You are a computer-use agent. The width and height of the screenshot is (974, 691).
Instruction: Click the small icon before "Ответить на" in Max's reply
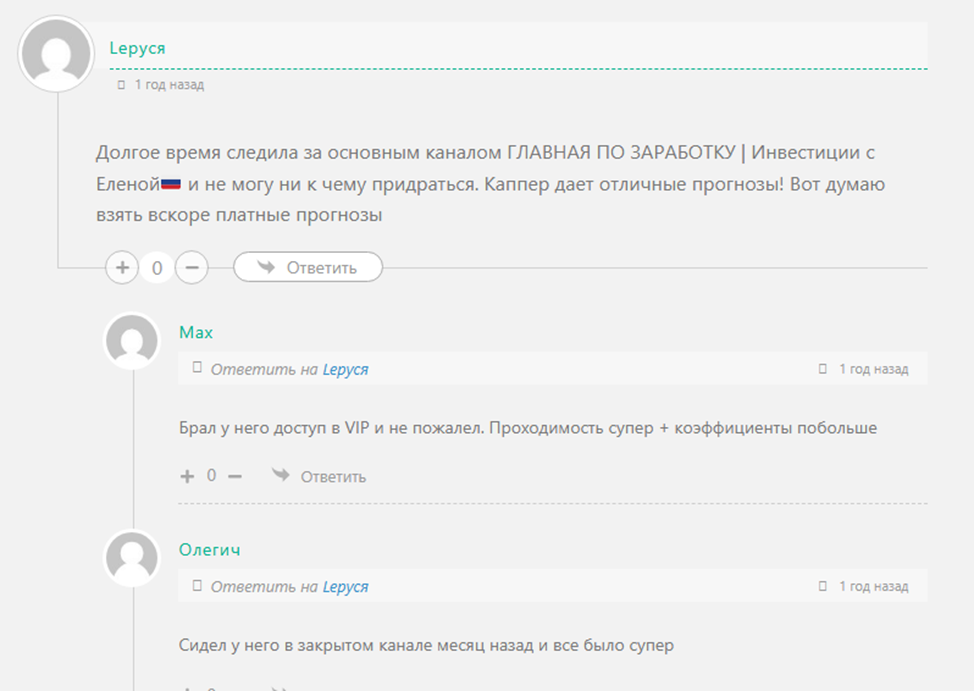(197, 369)
